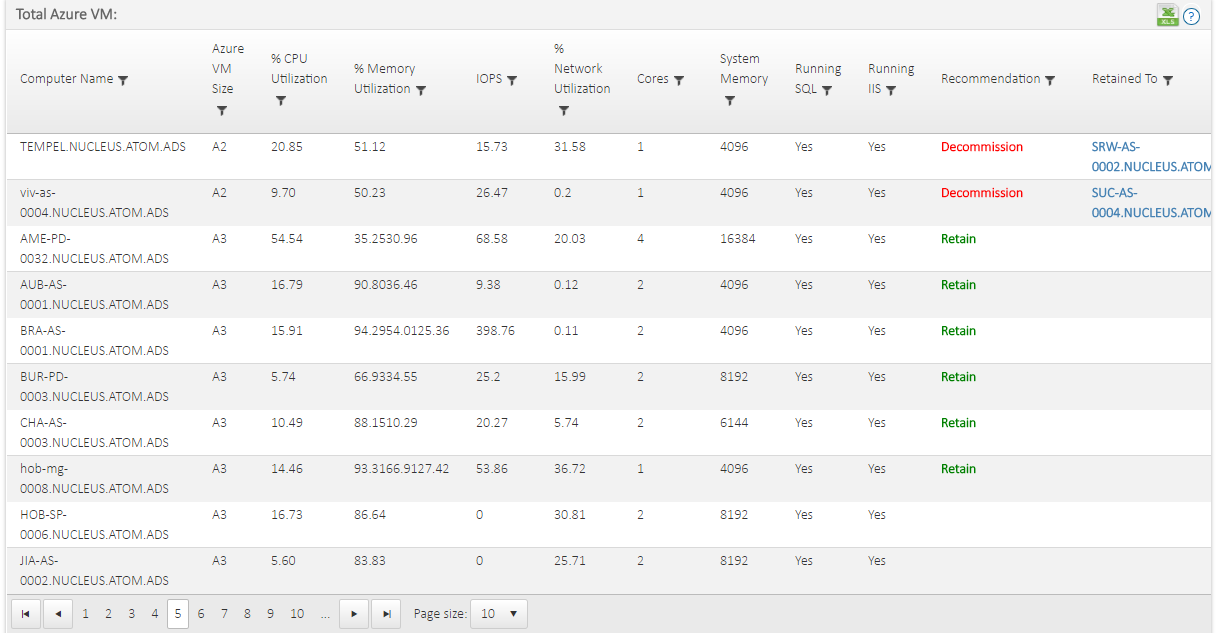
Task: Filter the System Memory column
Action: (x=730, y=100)
